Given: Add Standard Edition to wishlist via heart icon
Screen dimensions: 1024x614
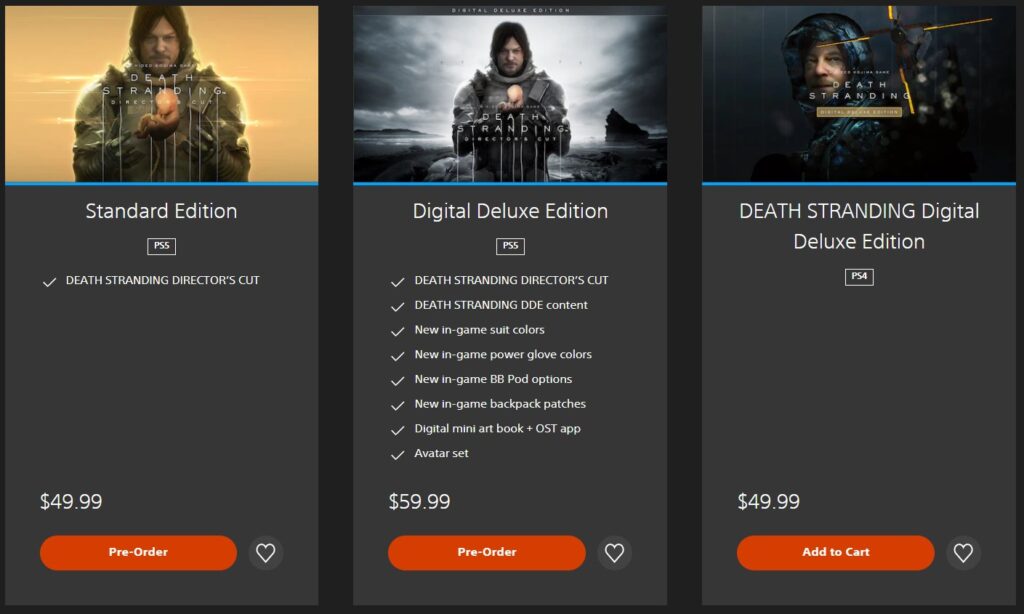Looking at the screenshot, I should 265,552.
